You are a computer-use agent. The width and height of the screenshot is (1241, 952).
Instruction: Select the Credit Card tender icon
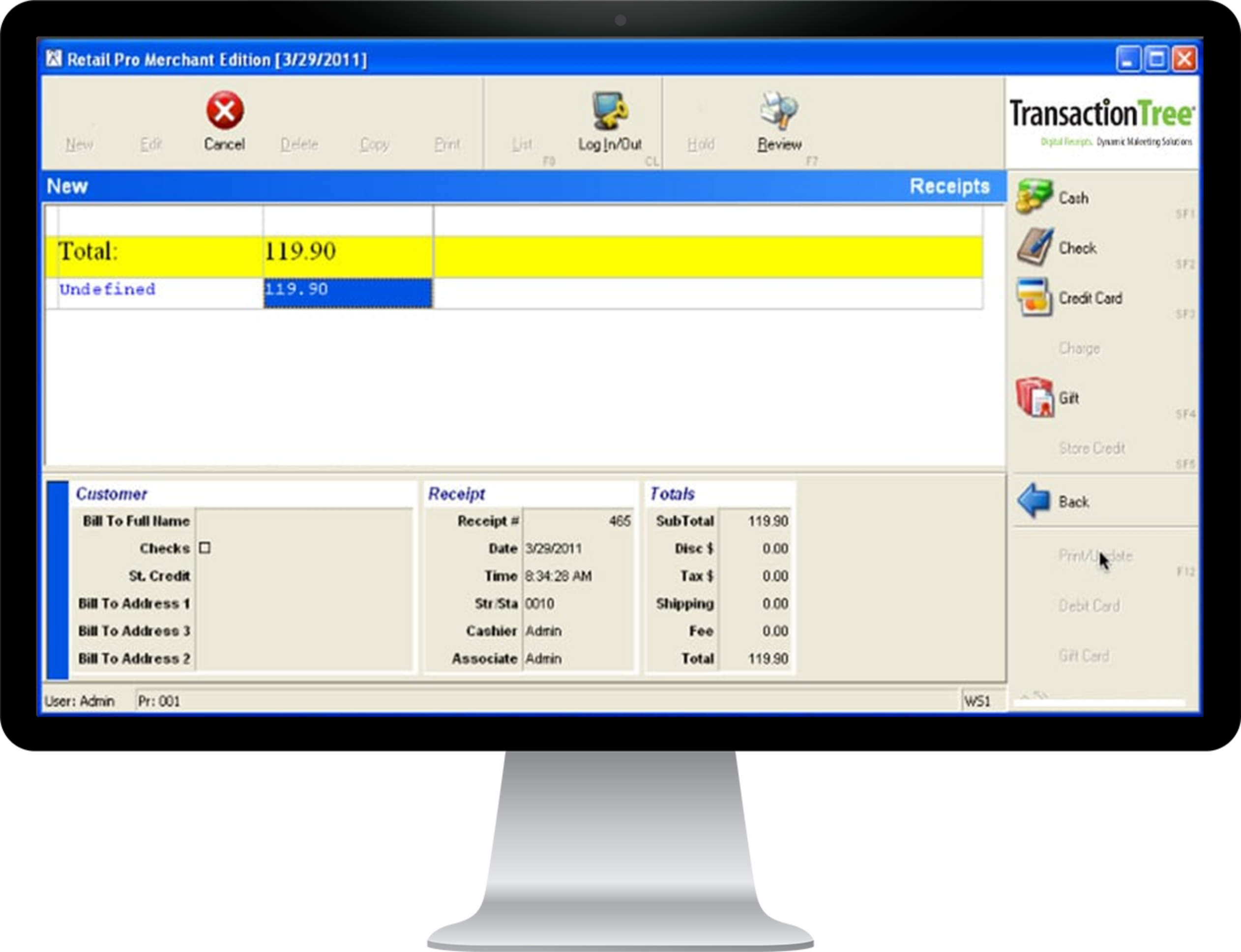(1034, 297)
